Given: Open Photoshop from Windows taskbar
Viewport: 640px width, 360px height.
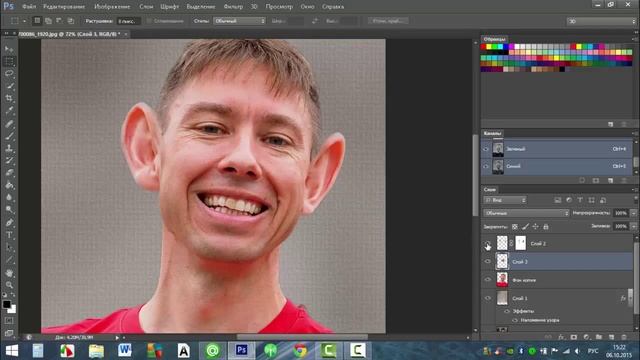Looking at the screenshot, I should click(242, 351).
